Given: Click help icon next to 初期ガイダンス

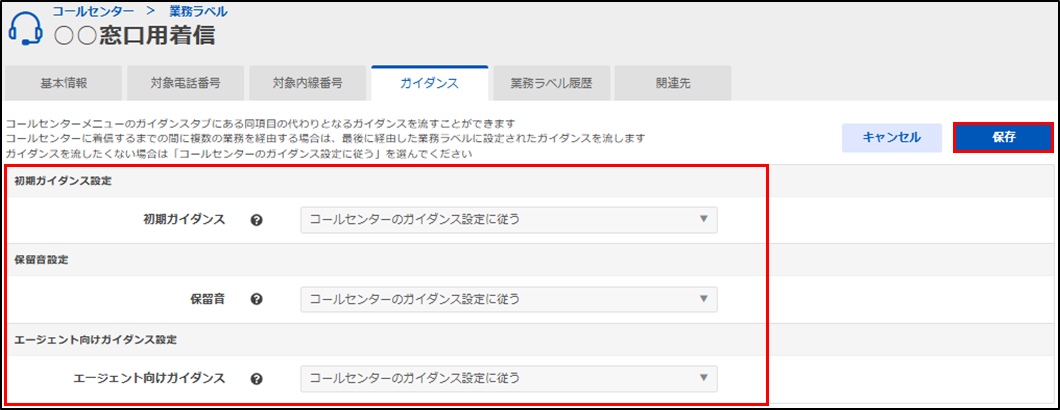Looking at the screenshot, I should tap(256, 220).
